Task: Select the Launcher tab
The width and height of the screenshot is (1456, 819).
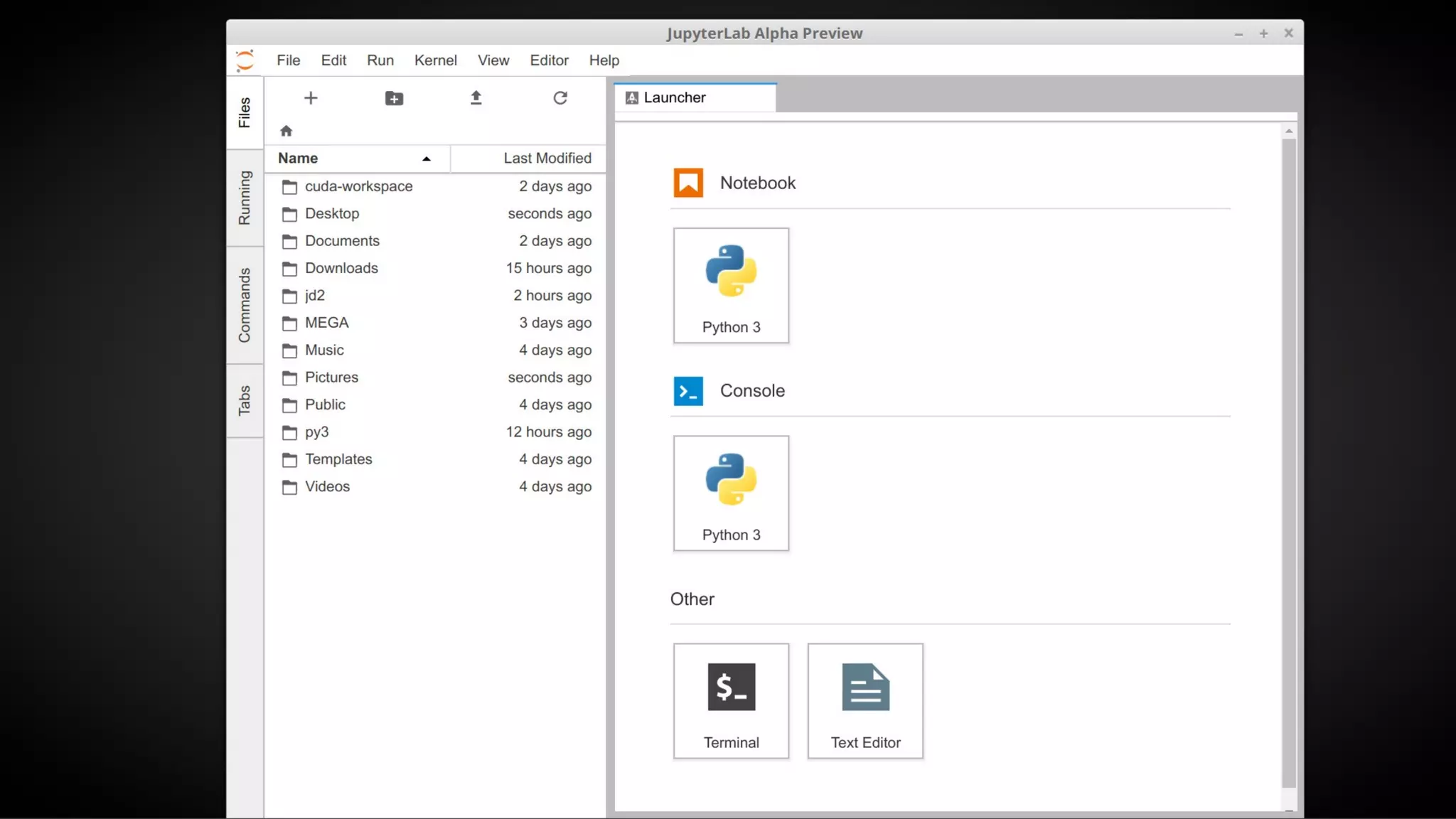Action: click(x=695, y=97)
